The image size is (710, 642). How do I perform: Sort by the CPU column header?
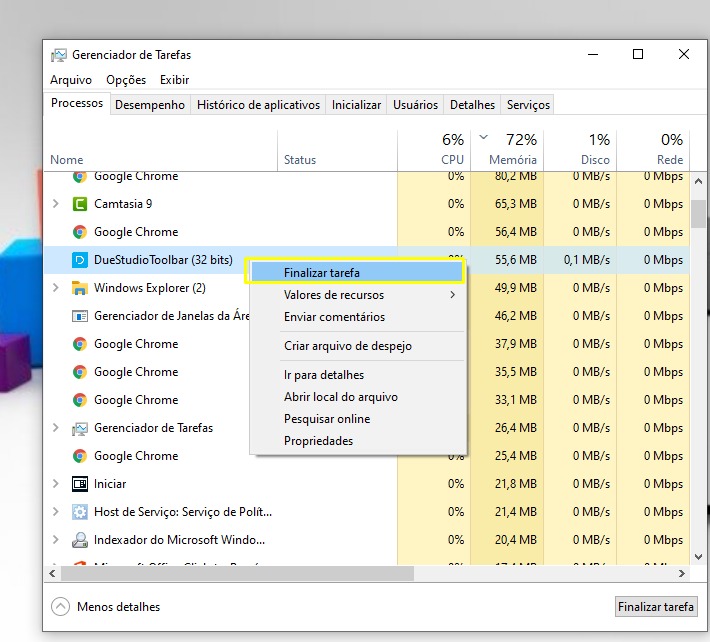[434, 151]
